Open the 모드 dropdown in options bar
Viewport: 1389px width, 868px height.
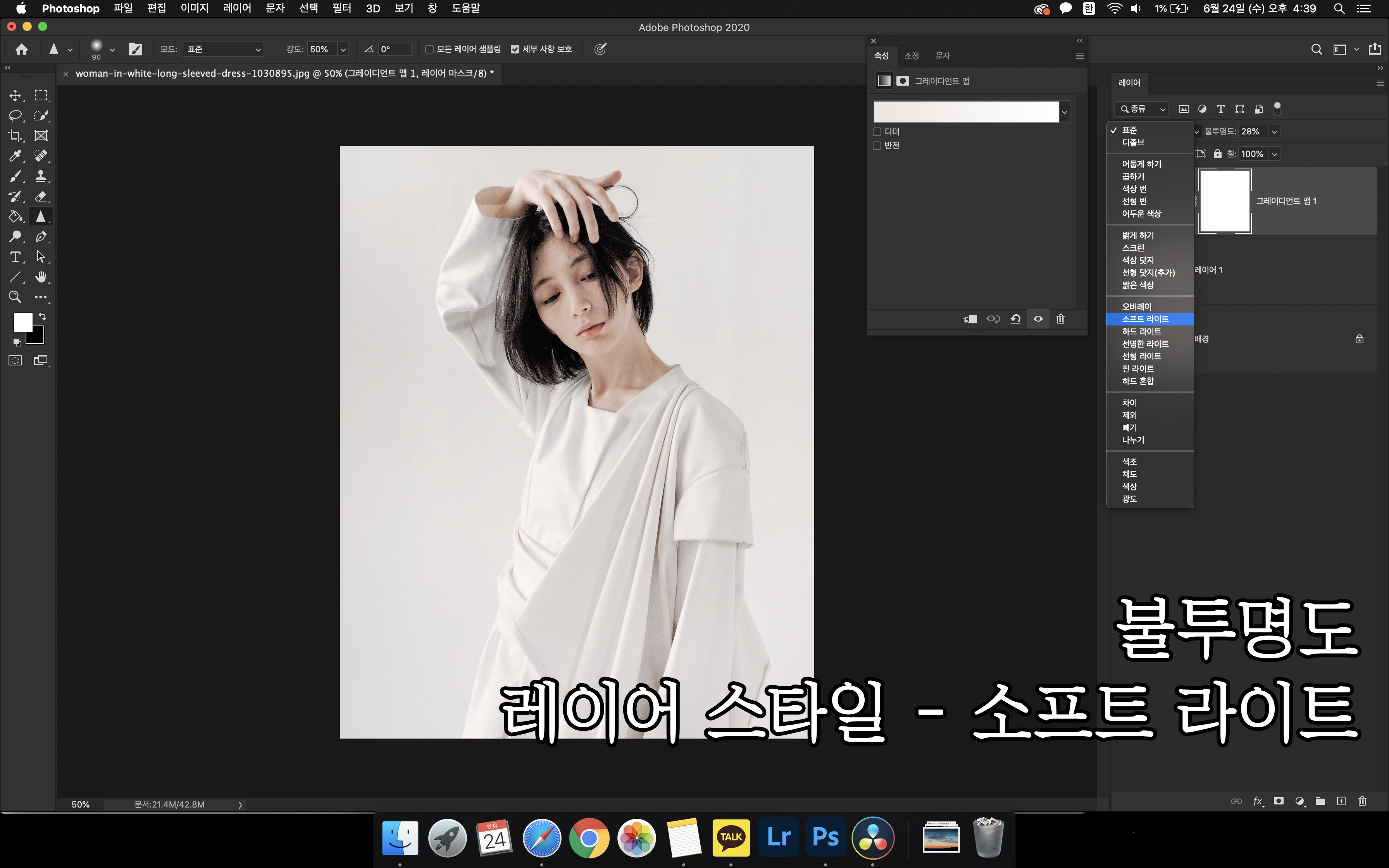click(x=223, y=49)
